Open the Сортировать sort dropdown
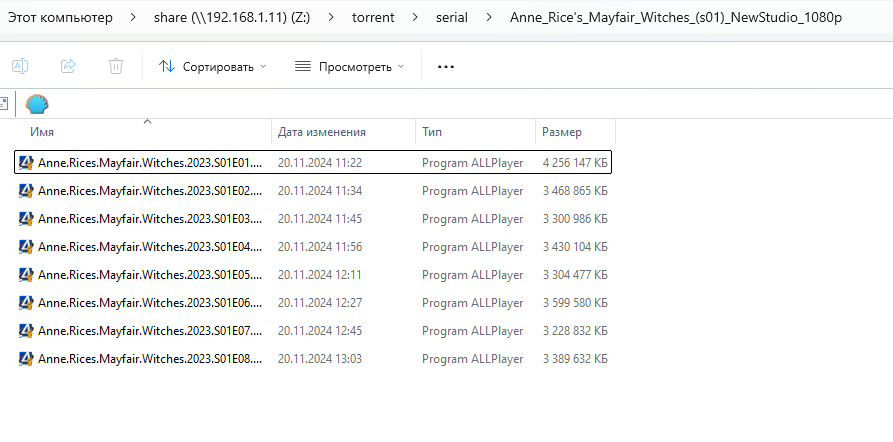The image size is (893, 442). [213, 66]
